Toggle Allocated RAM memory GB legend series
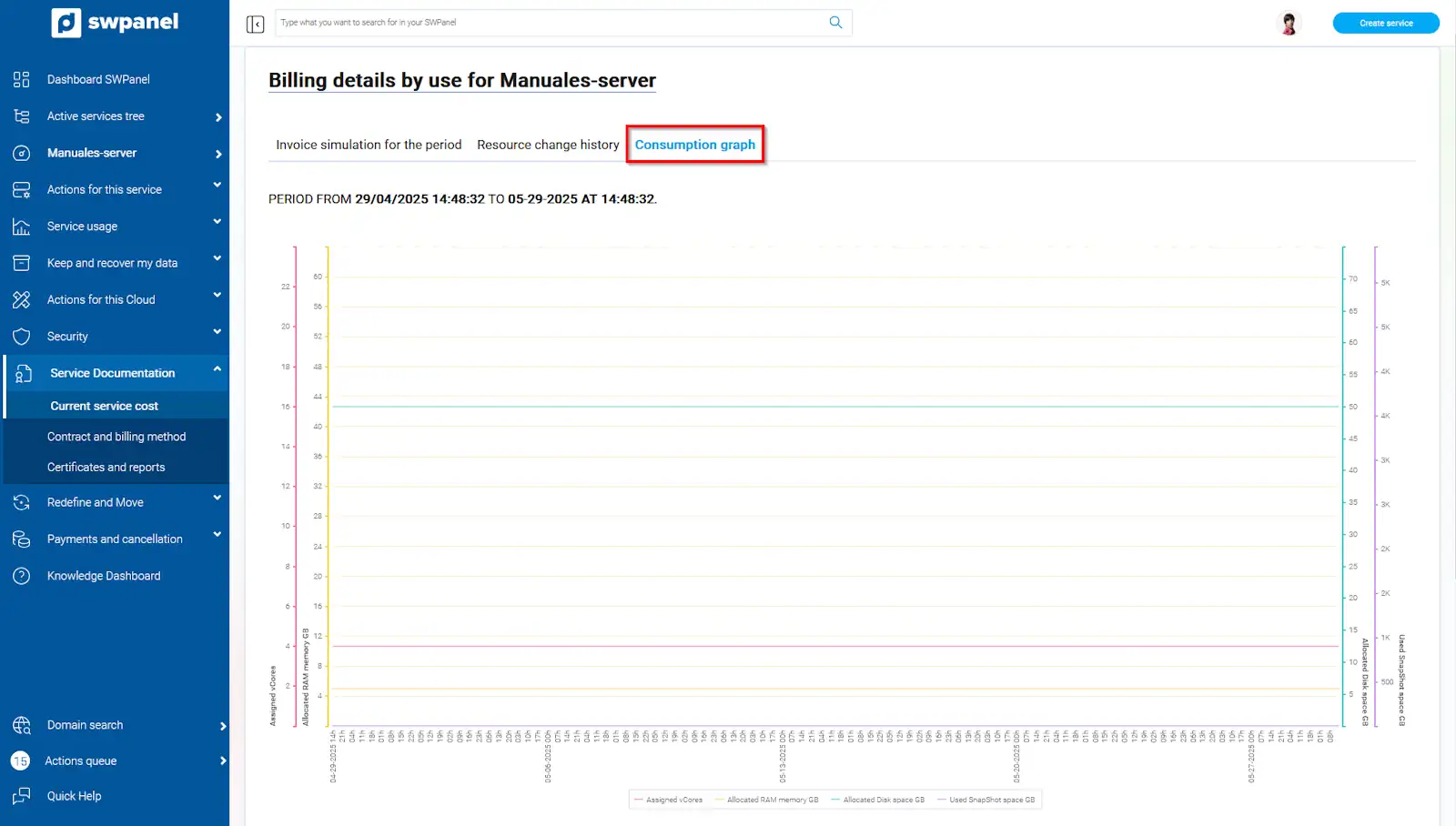Viewport: 1456px width, 826px height. (767, 800)
